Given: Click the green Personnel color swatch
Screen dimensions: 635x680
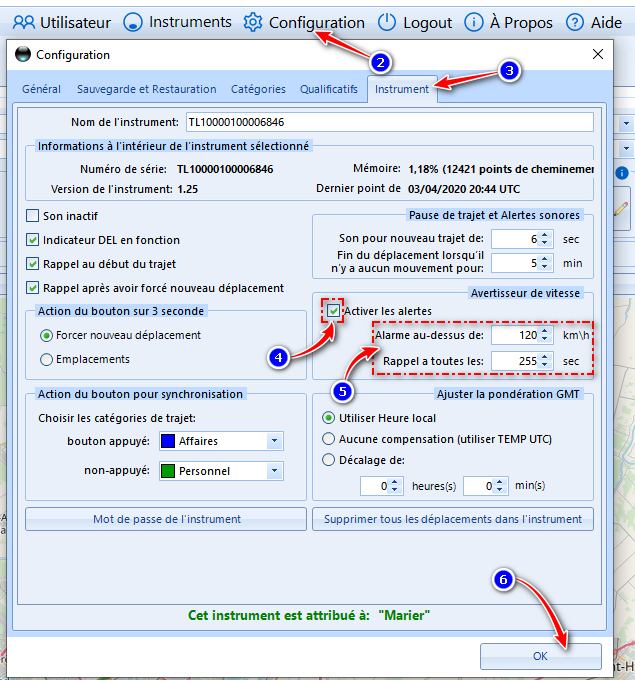Looking at the screenshot, I should coord(168,471).
